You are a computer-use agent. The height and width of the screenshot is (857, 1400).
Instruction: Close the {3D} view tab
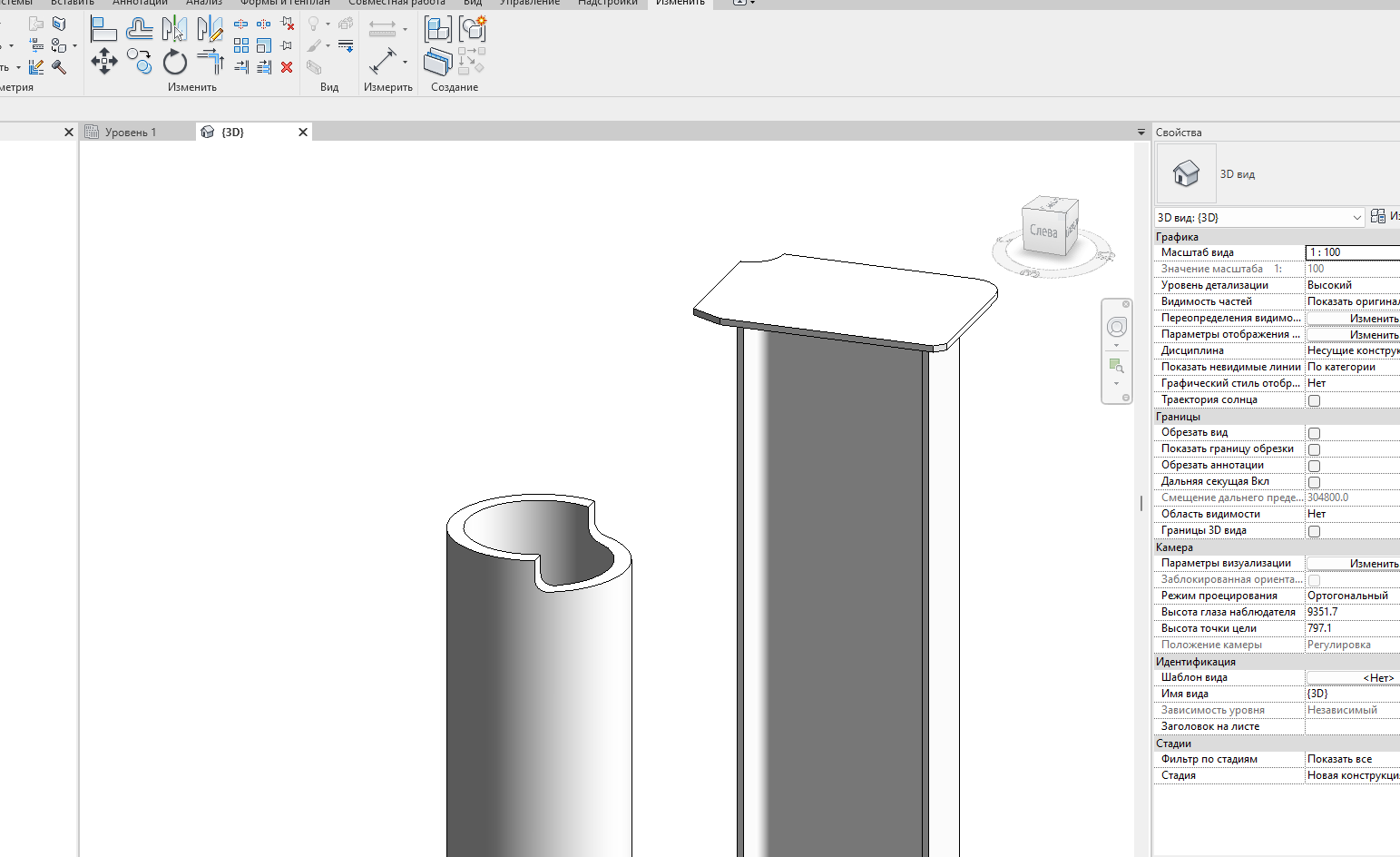(303, 133)
